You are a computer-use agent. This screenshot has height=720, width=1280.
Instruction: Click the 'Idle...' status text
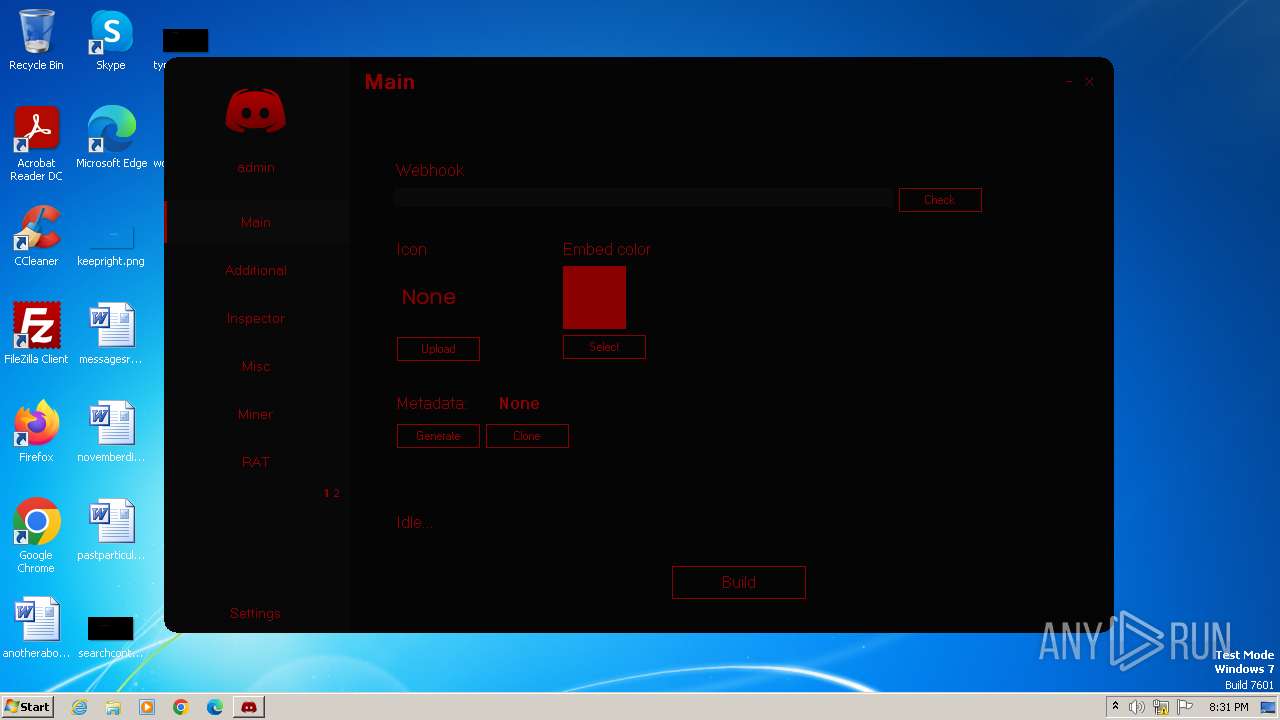[x=414, y=522]
